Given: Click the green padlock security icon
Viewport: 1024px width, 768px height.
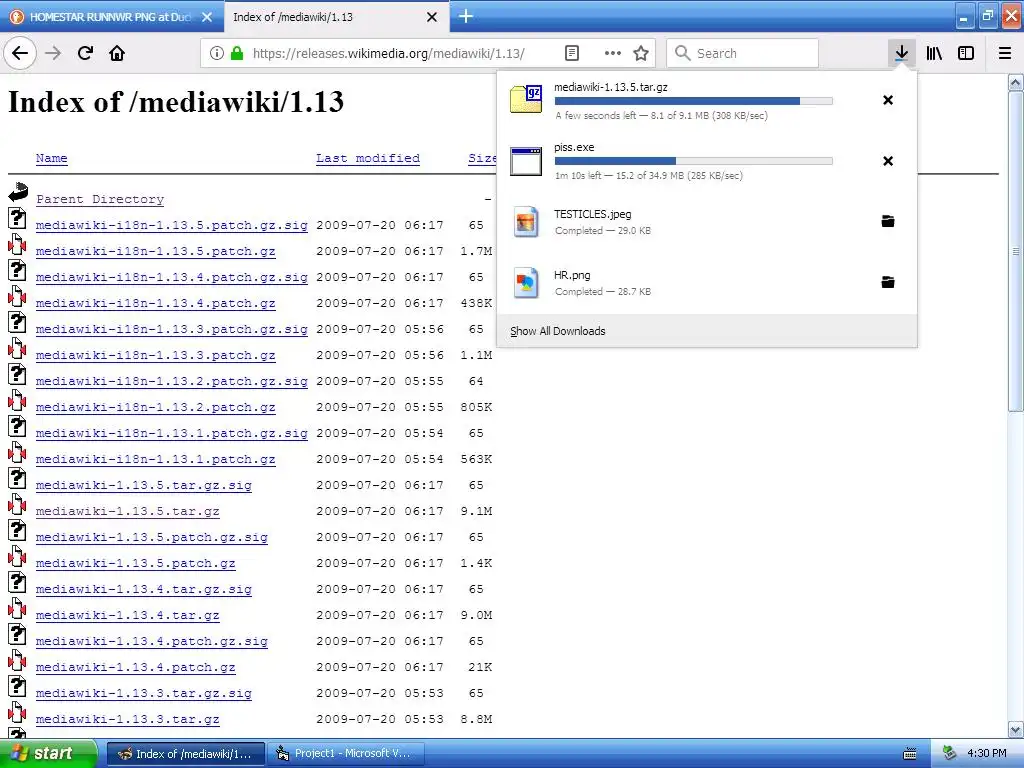Looking at the screenshot, I should pyautogui.click(x=236, y=53).
